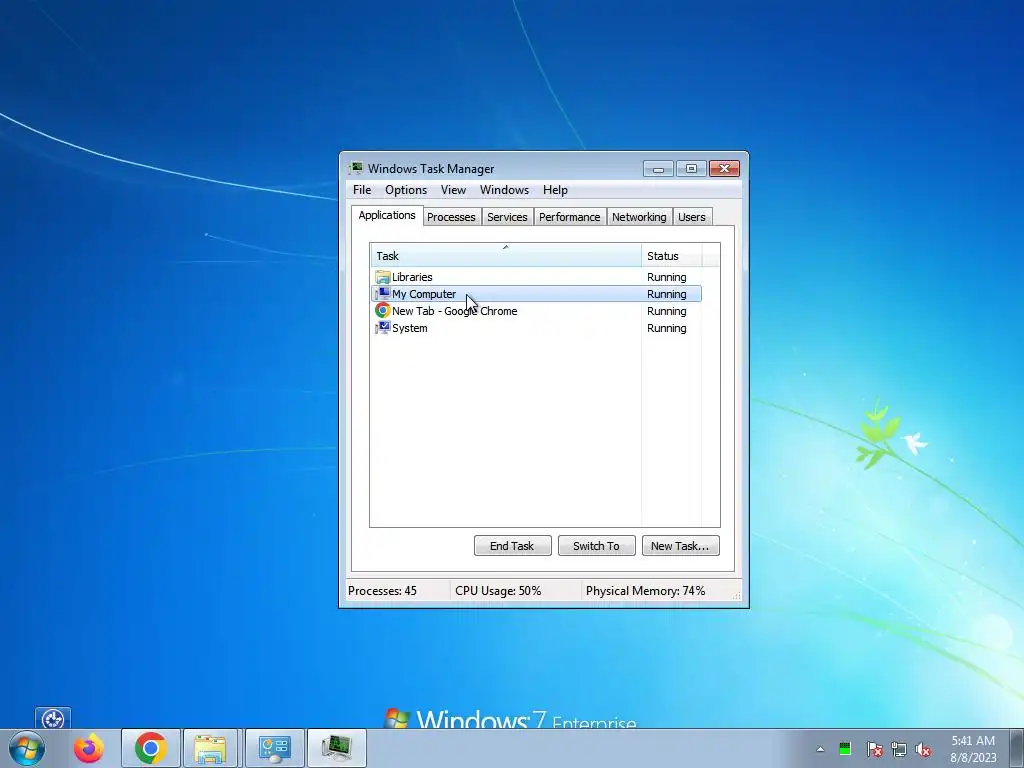
Task: Click Running status of Libraries
Action: pos(666,277)
